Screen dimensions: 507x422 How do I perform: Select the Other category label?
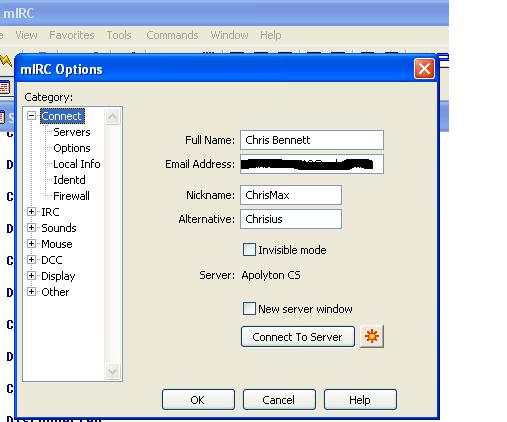[55, 292]
